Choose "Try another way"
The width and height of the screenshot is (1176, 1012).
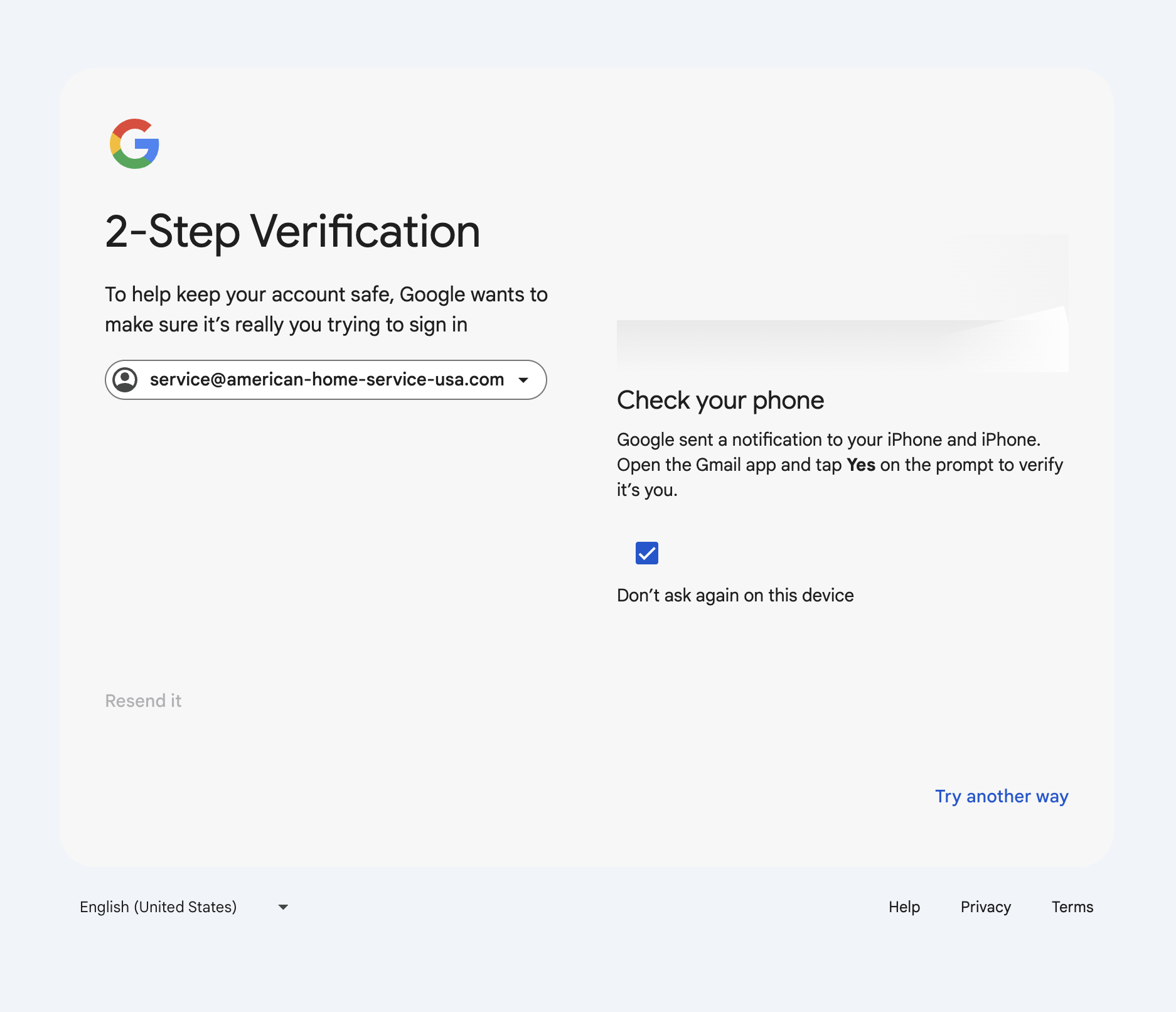pyautogui.click(x=1001, y=796)
